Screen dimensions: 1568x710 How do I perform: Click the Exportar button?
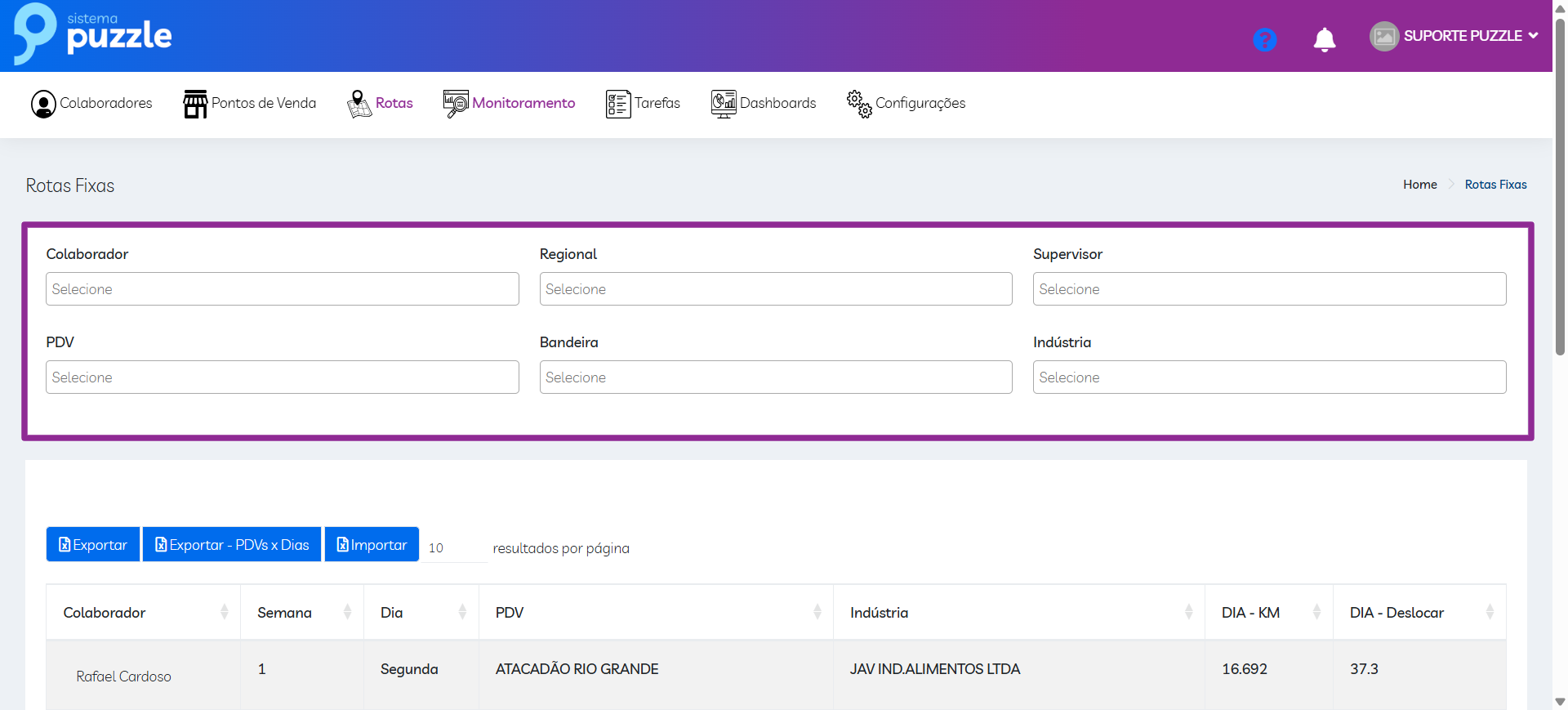93,545
